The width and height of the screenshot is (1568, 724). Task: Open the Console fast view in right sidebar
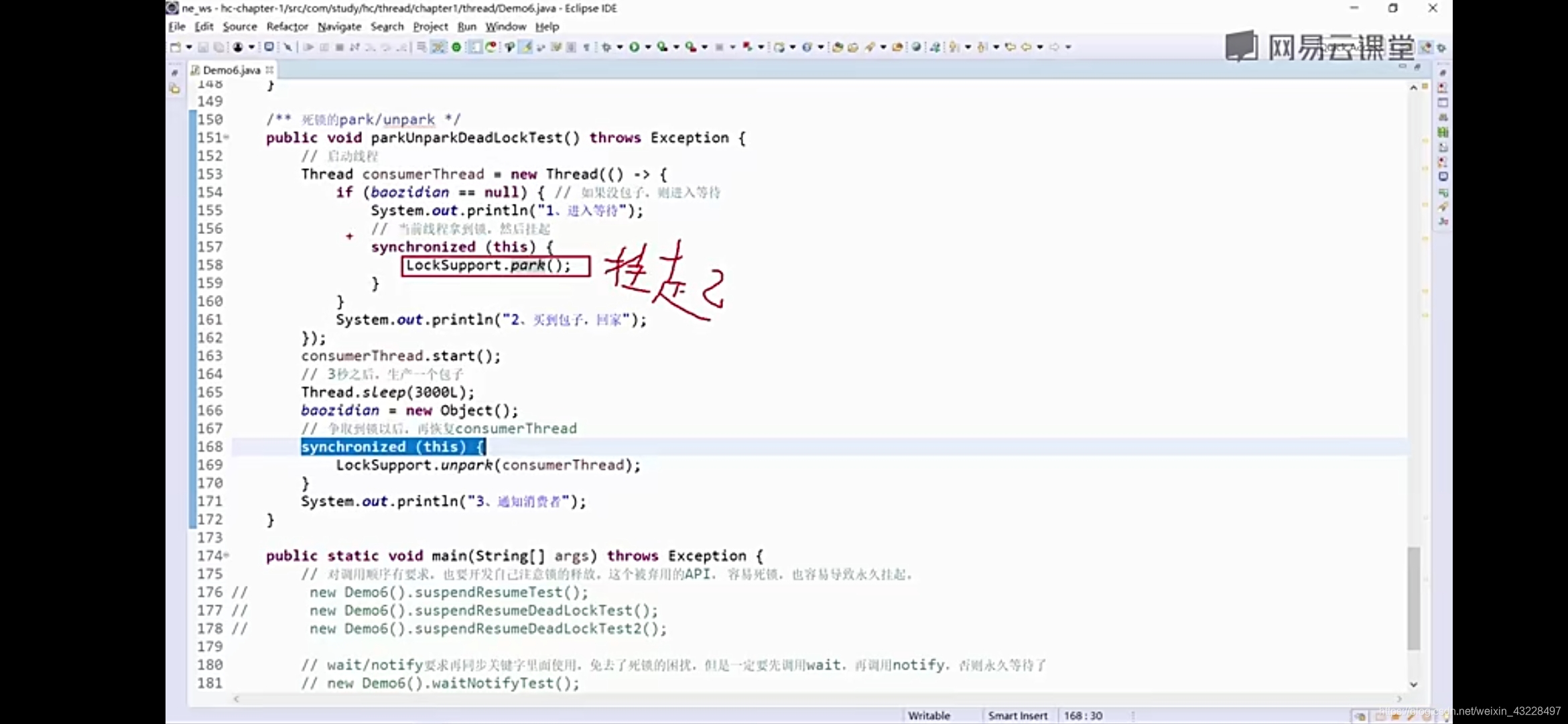tap(1443, 176)
